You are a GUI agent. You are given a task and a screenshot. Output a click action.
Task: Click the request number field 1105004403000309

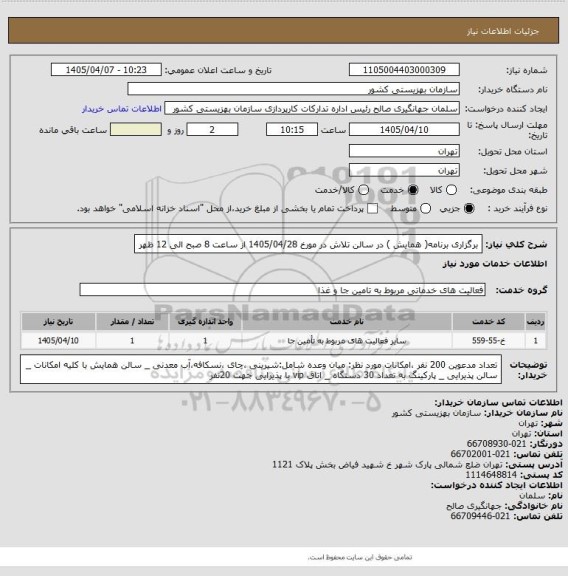pos(404,70)
